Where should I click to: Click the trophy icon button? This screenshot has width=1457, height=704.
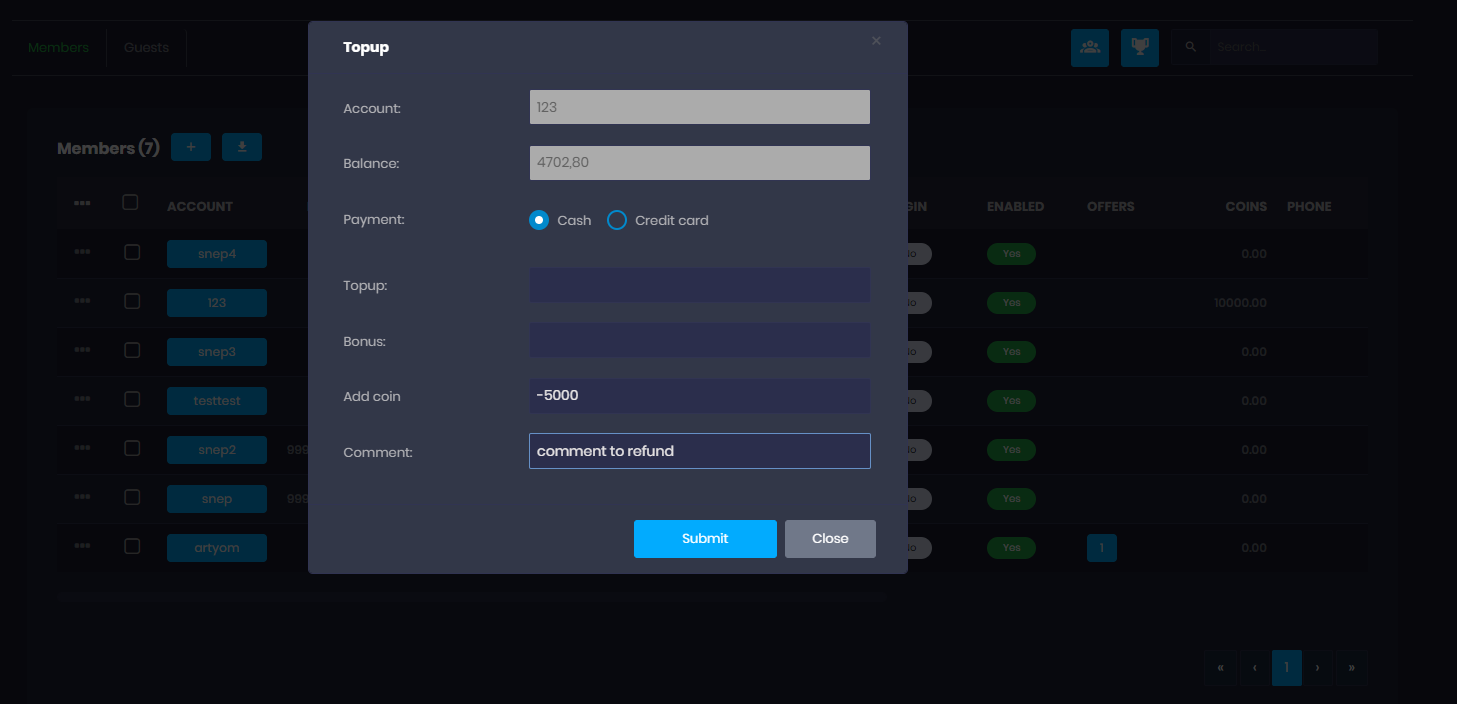pyautogui.click(x=1139, y=47)
